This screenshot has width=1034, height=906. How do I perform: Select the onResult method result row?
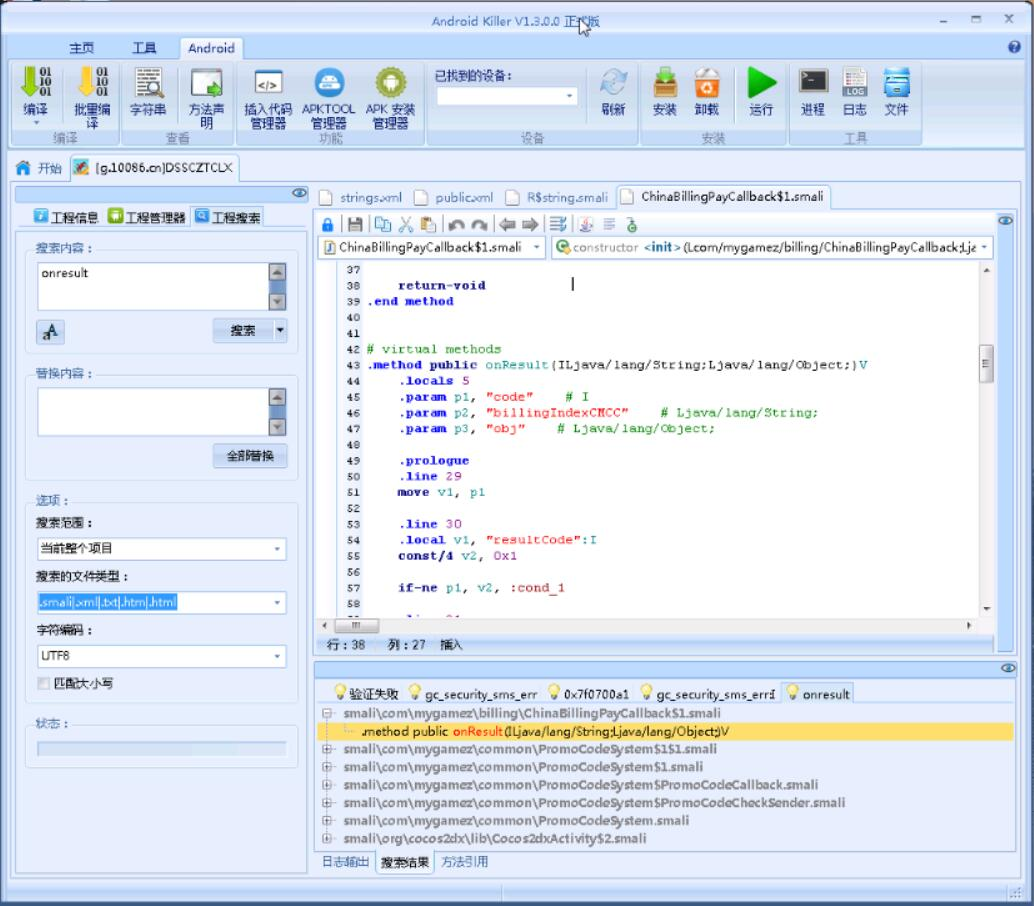(x=665, y=731)
